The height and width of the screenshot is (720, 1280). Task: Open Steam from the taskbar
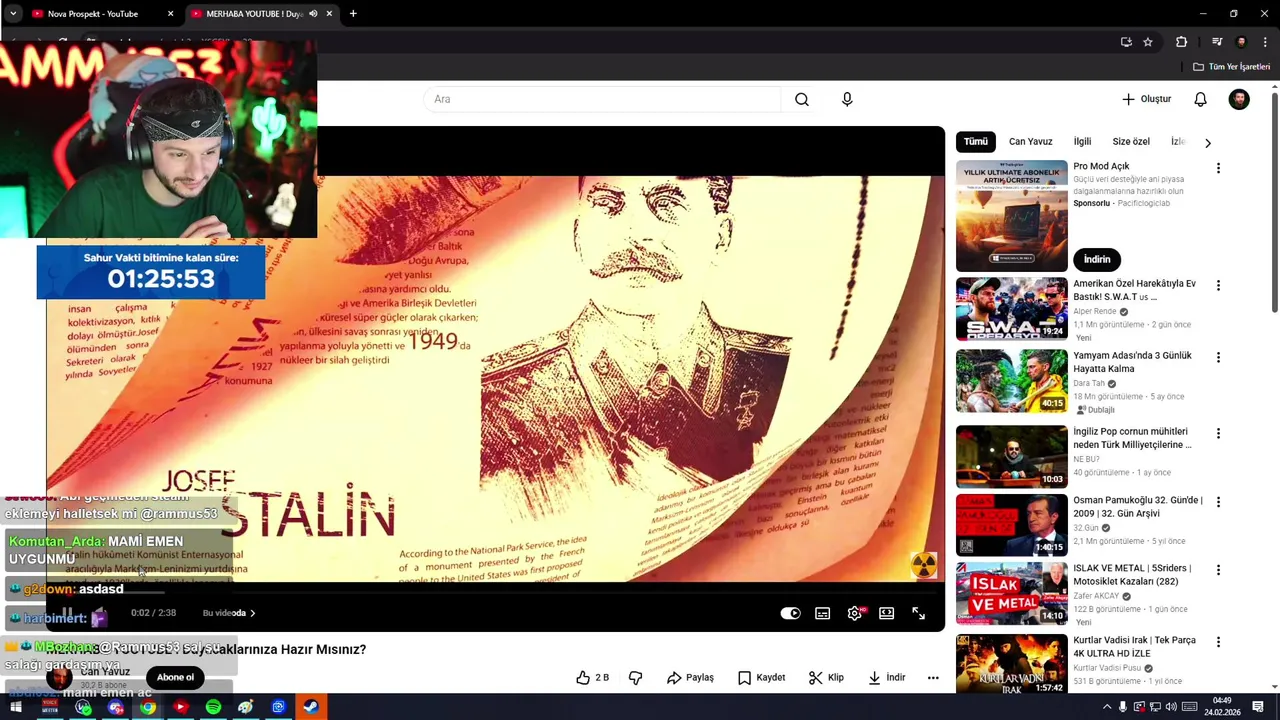point(311,707)
